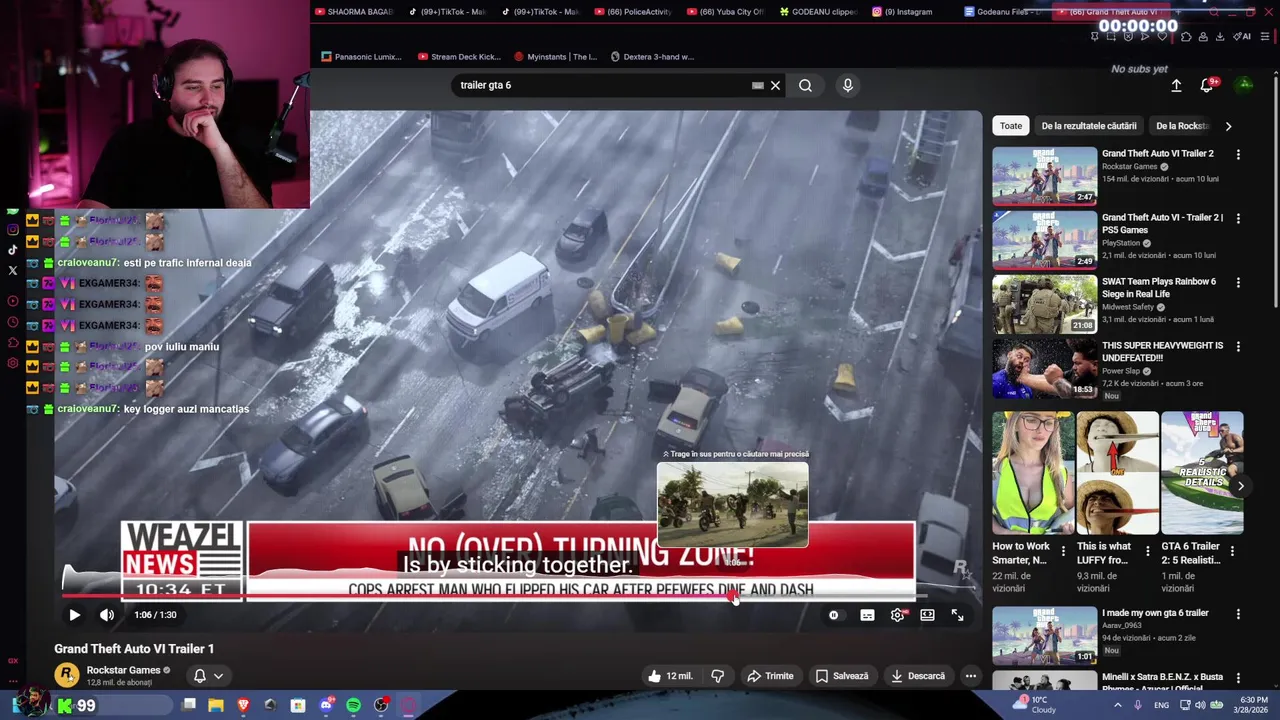Show more filter chips with arrow
The width and height of the screenshot is (1280, 720).
(1228, 126)
